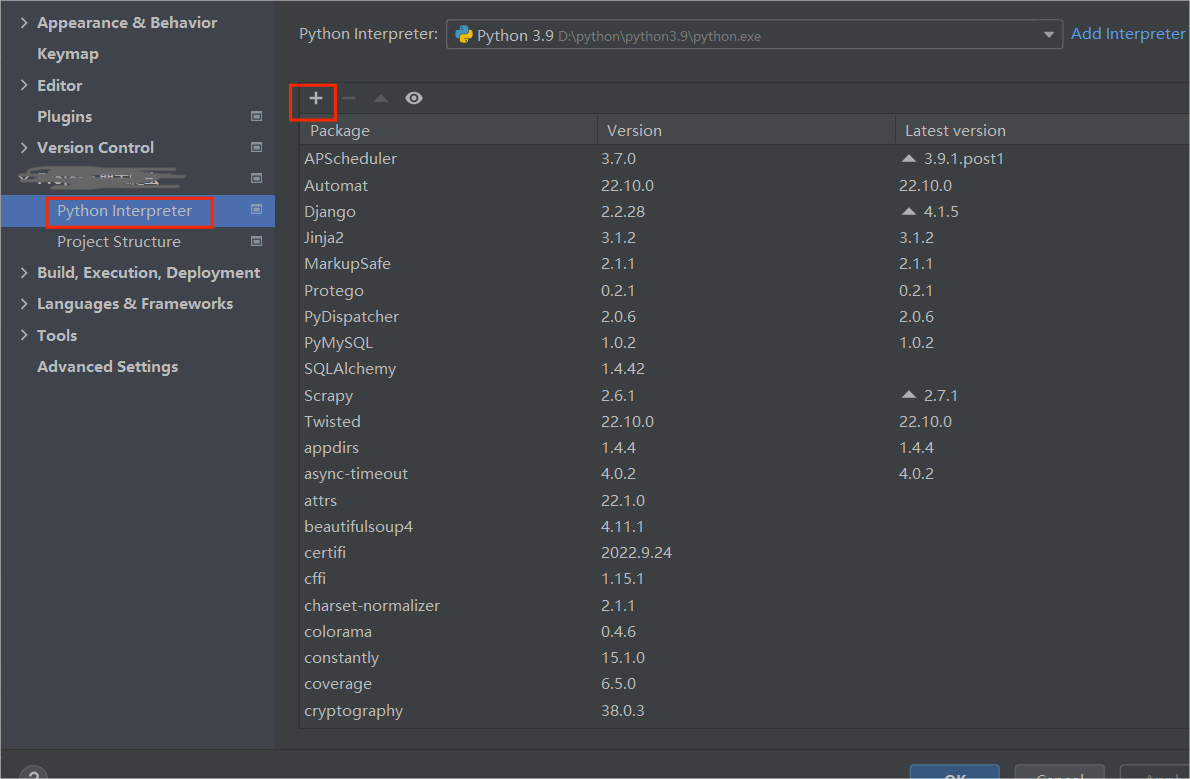The height and width of the screenshot is (779, 1190).
Task: Click the Python logo in interpreter field
Action: coord(464,35)
